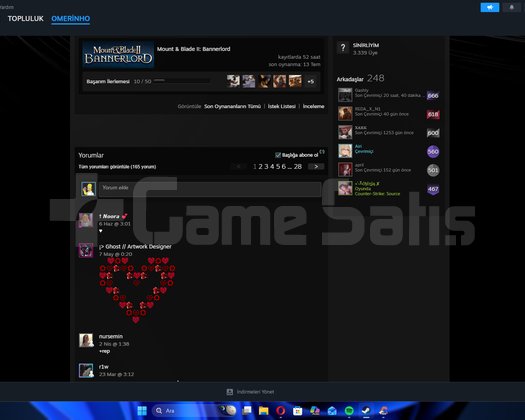Screen dimensions: 525x420
Task: Open Son Oynananların Tümü link
Action: coord(232,106)
